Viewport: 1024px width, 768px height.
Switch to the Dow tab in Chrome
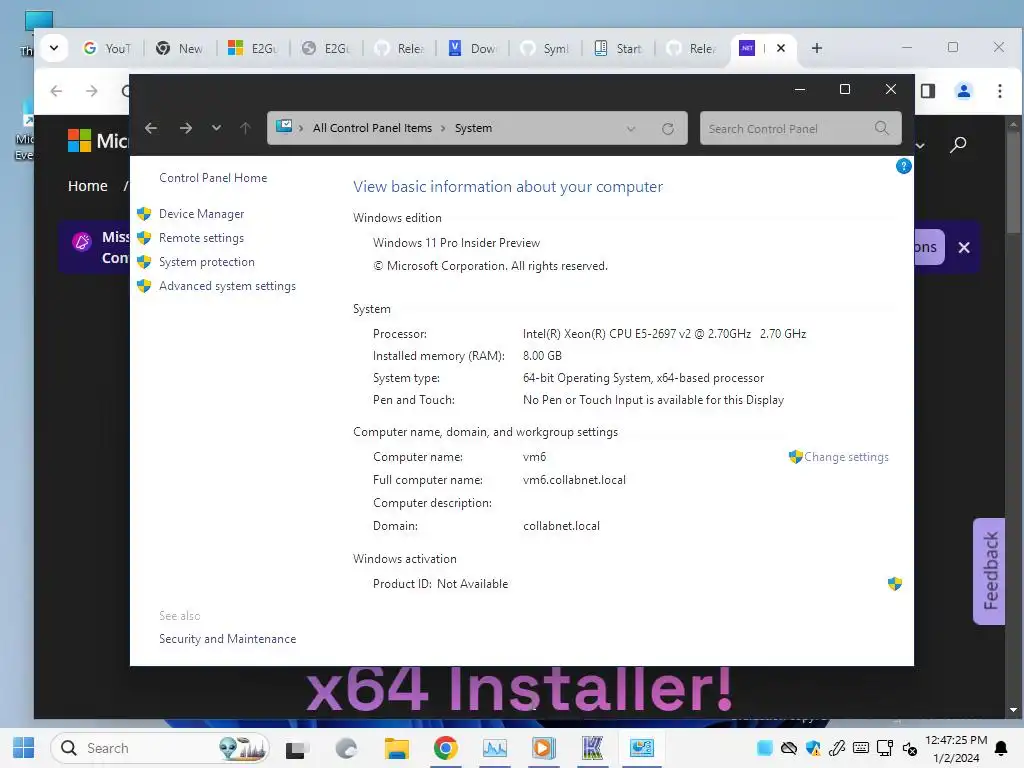click(x=473, y=48)
